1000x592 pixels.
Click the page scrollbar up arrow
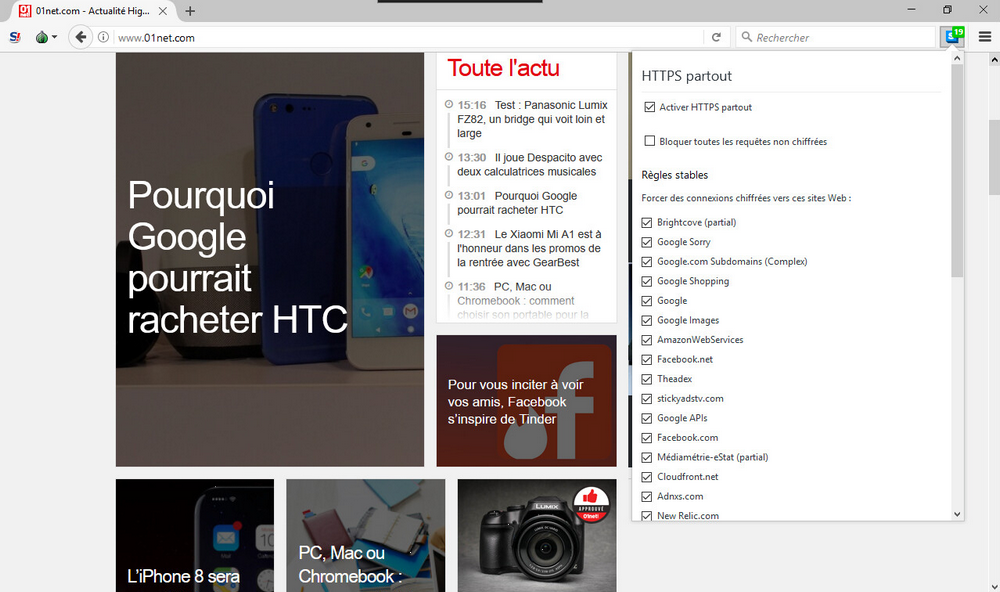click(x=994, y=59)
